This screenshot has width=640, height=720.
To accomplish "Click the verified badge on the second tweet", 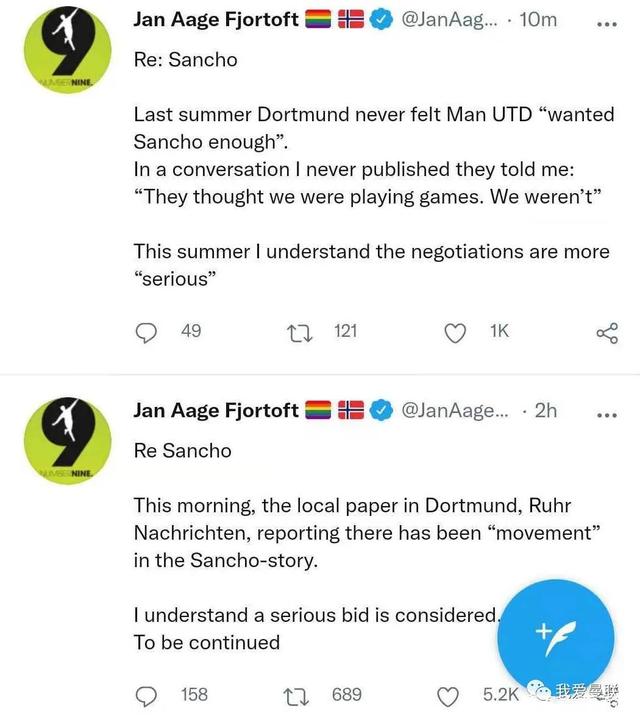I will (x=381, y=410).
